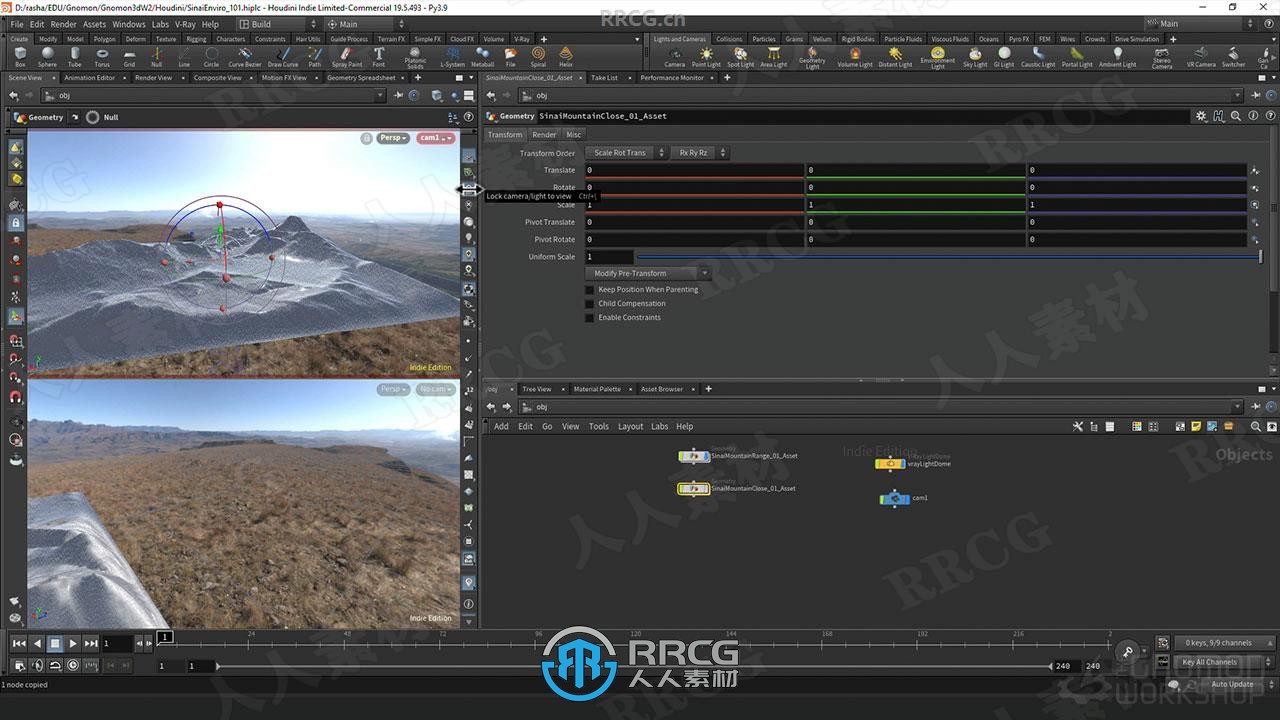Switch to Render View tab
This screenshot has height=720, width=1280.
[153, 77]
